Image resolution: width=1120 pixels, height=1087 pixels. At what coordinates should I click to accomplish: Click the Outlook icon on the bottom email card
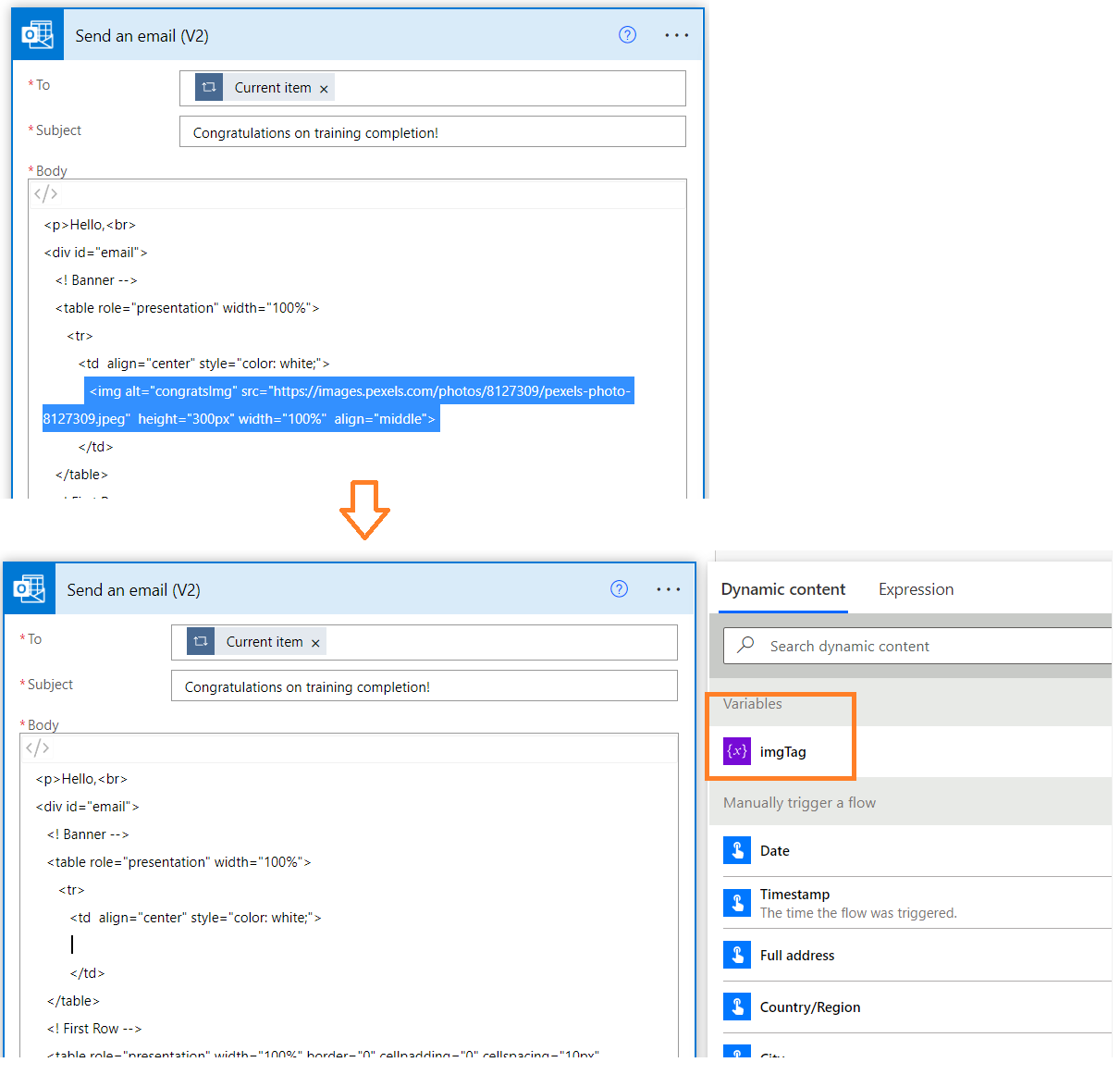click(x=29, y=588)
